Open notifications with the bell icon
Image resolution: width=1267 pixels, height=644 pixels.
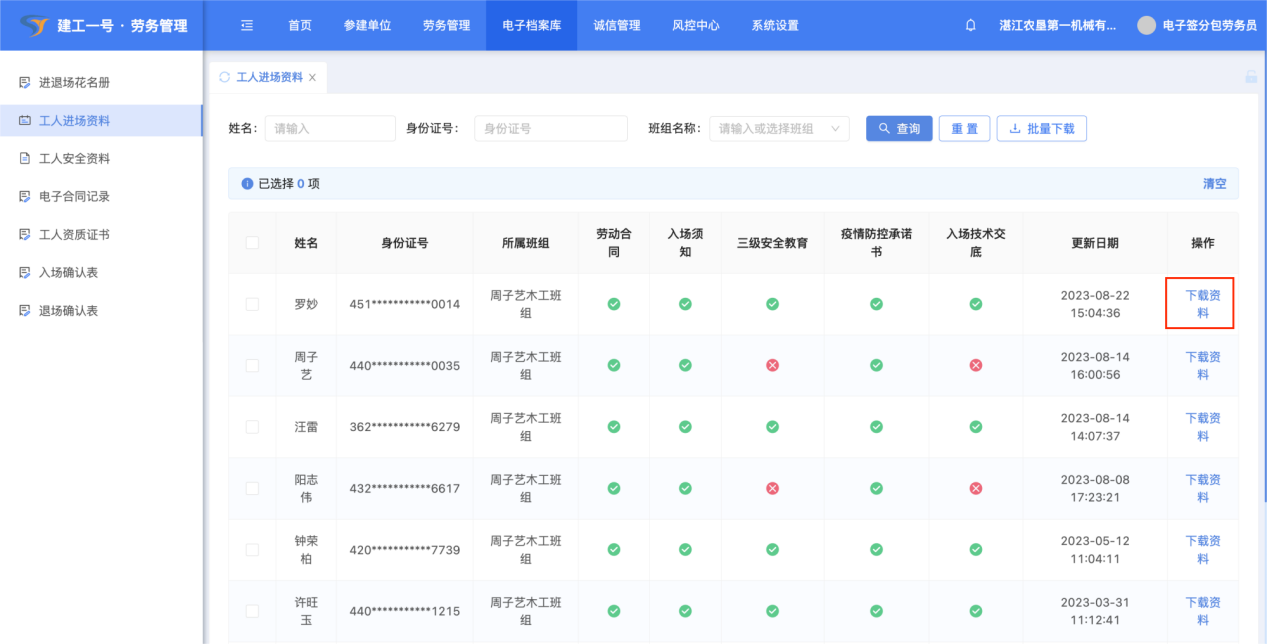[x=970, y=26]
